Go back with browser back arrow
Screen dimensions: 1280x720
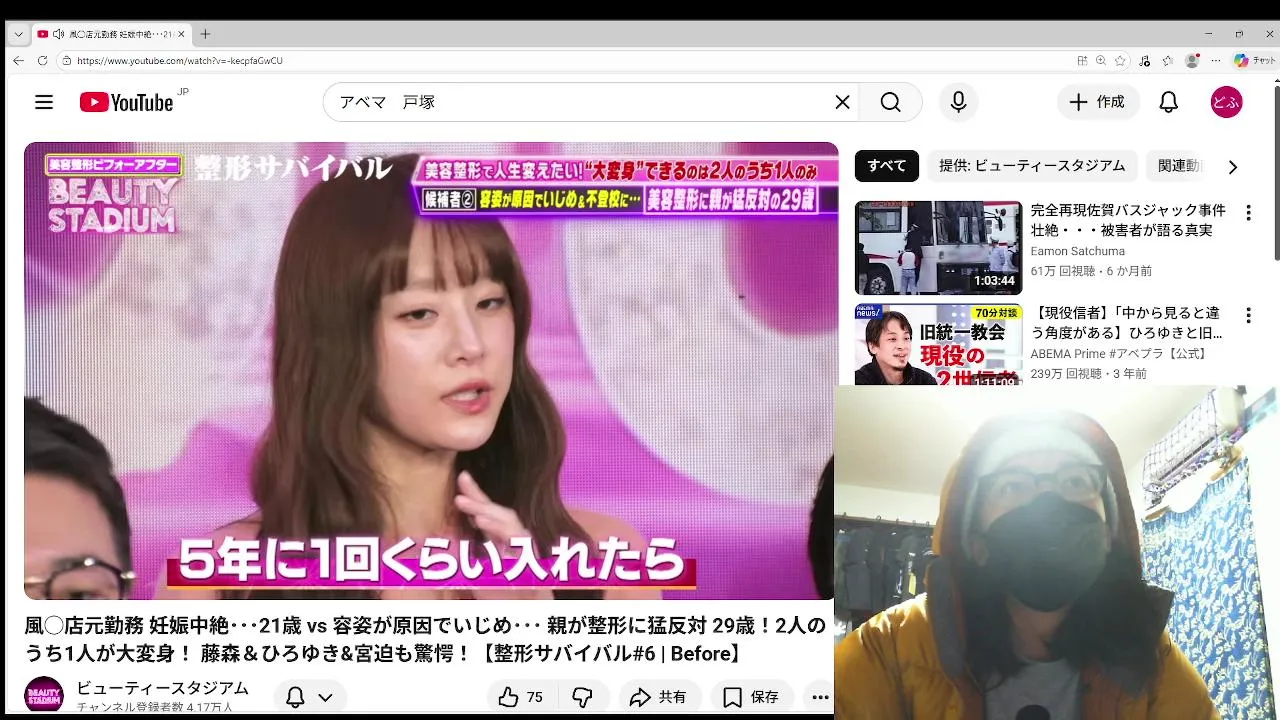[x=18, y=60]
